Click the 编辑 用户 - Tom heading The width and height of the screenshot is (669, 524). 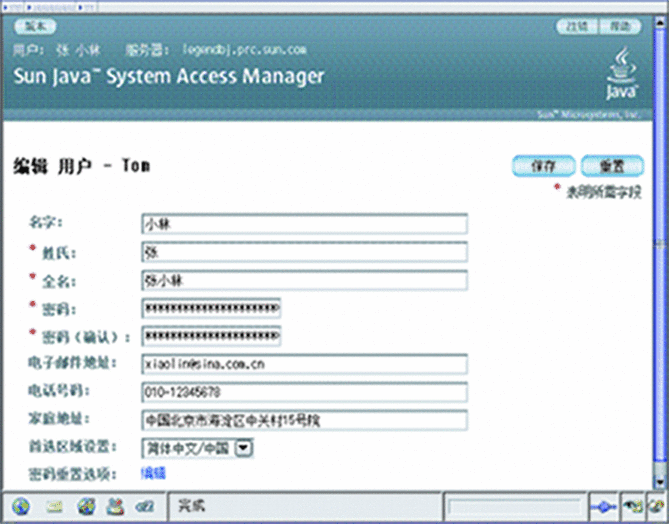click(81, 166)
